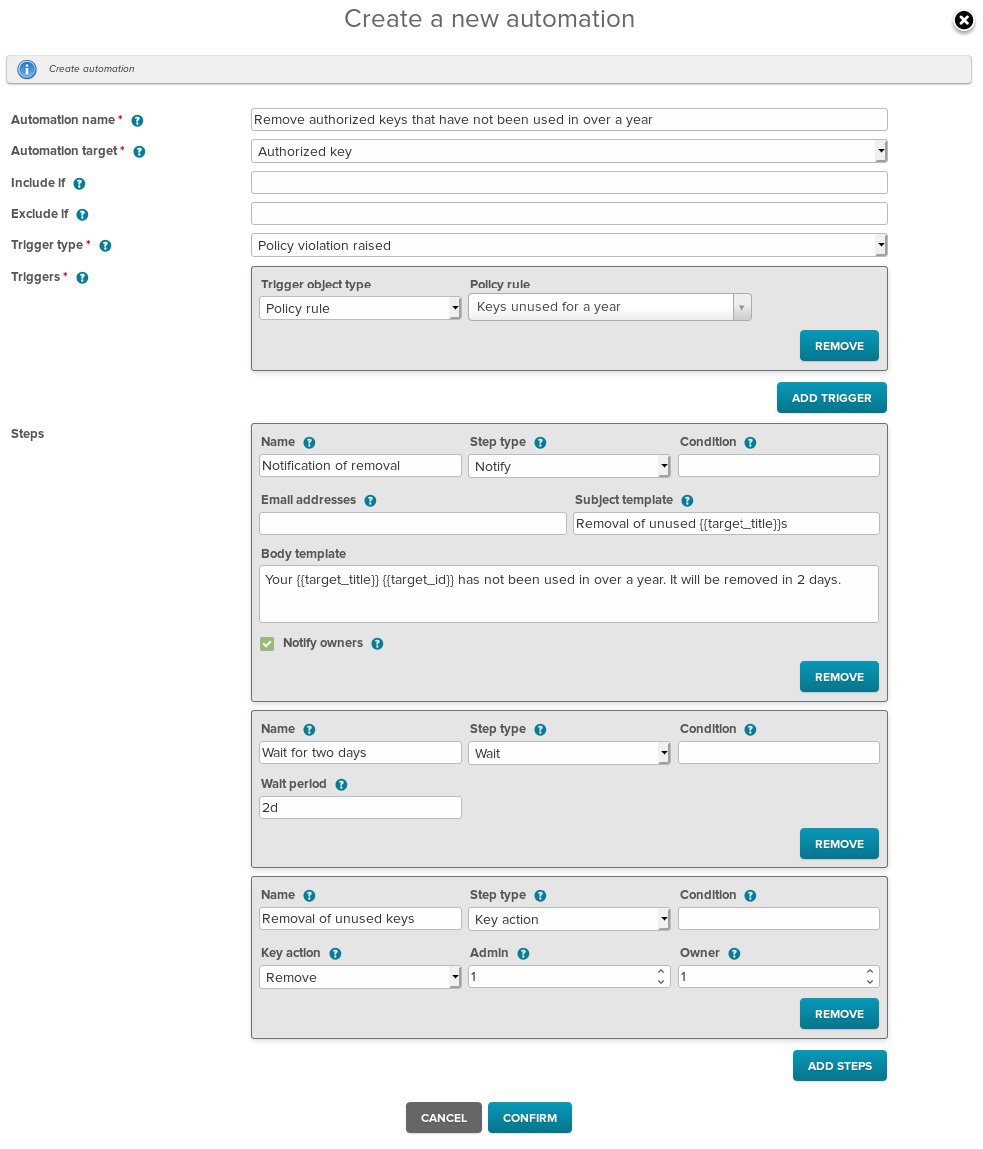The width and height of the screenshot is (983, 1149).
Task: Click the ADD TRIGGER button
Action: tap(831, 398)
